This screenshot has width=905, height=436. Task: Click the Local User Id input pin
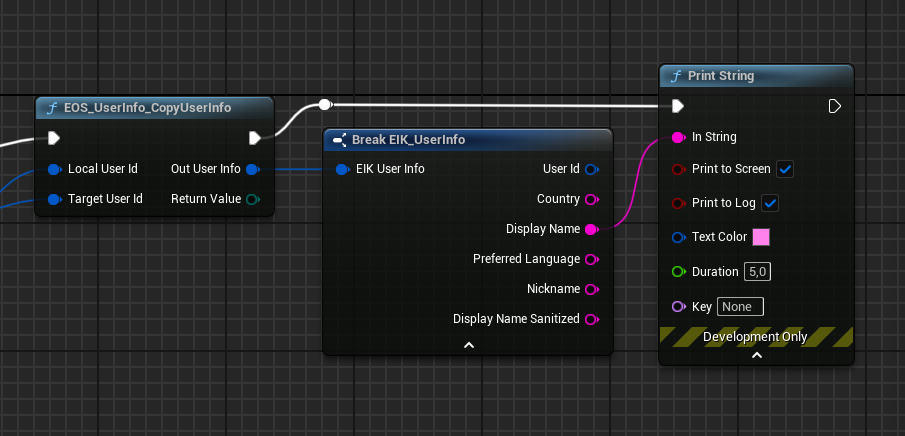pos(54,169)
